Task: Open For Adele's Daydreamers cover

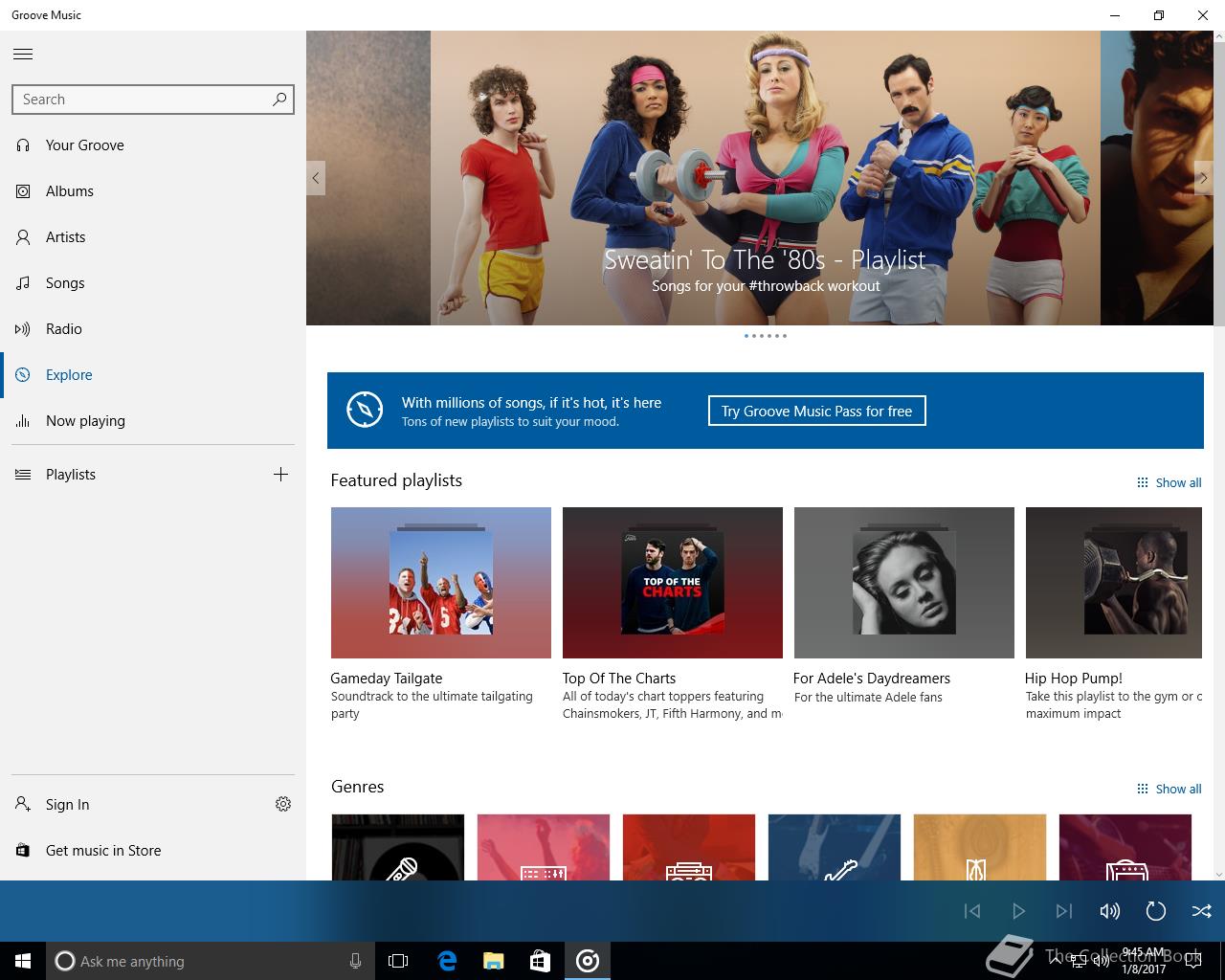Action: coord(904,583)
